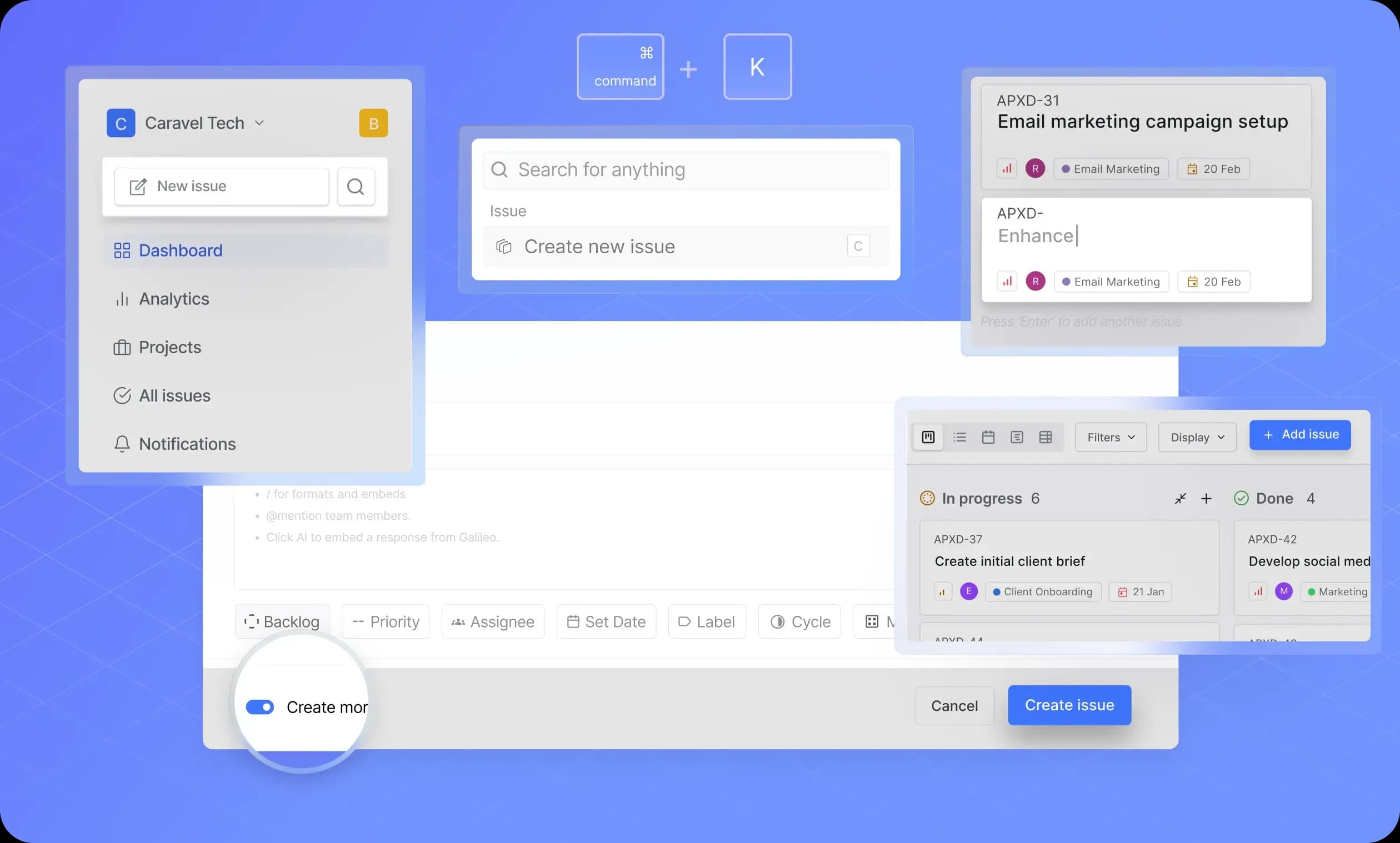
Task: Add issue to In progress column
Action: 1206,498
